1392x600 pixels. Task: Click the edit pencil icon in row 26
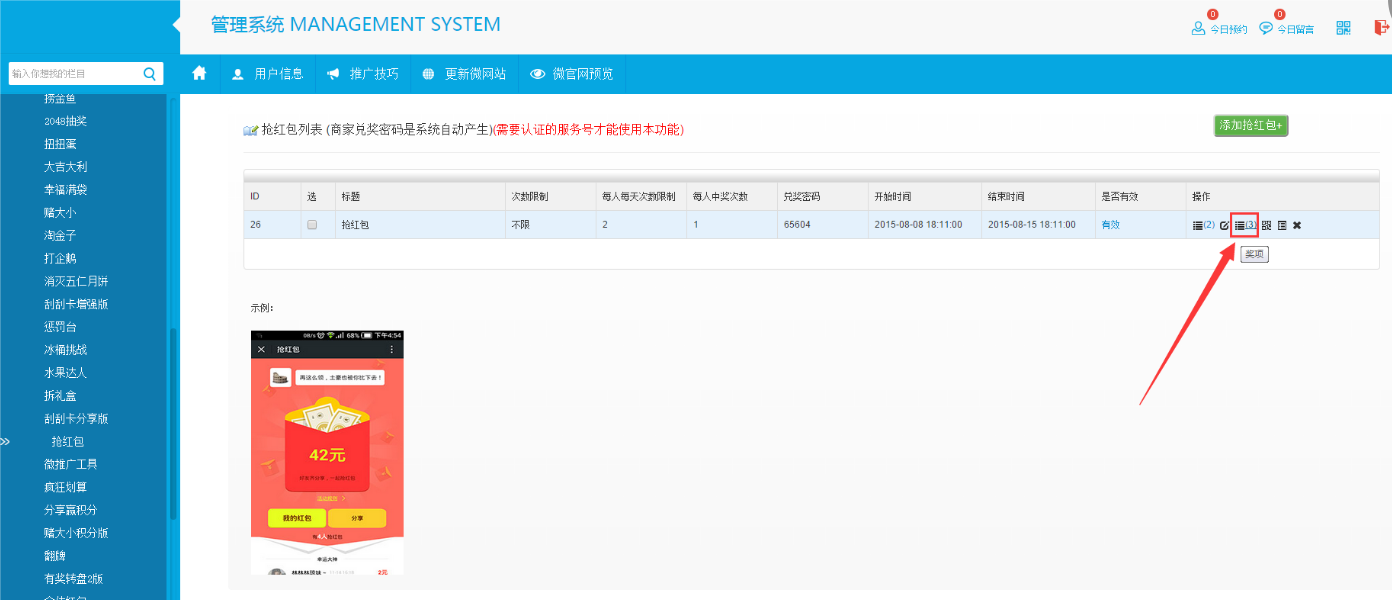click(1224, 225)
